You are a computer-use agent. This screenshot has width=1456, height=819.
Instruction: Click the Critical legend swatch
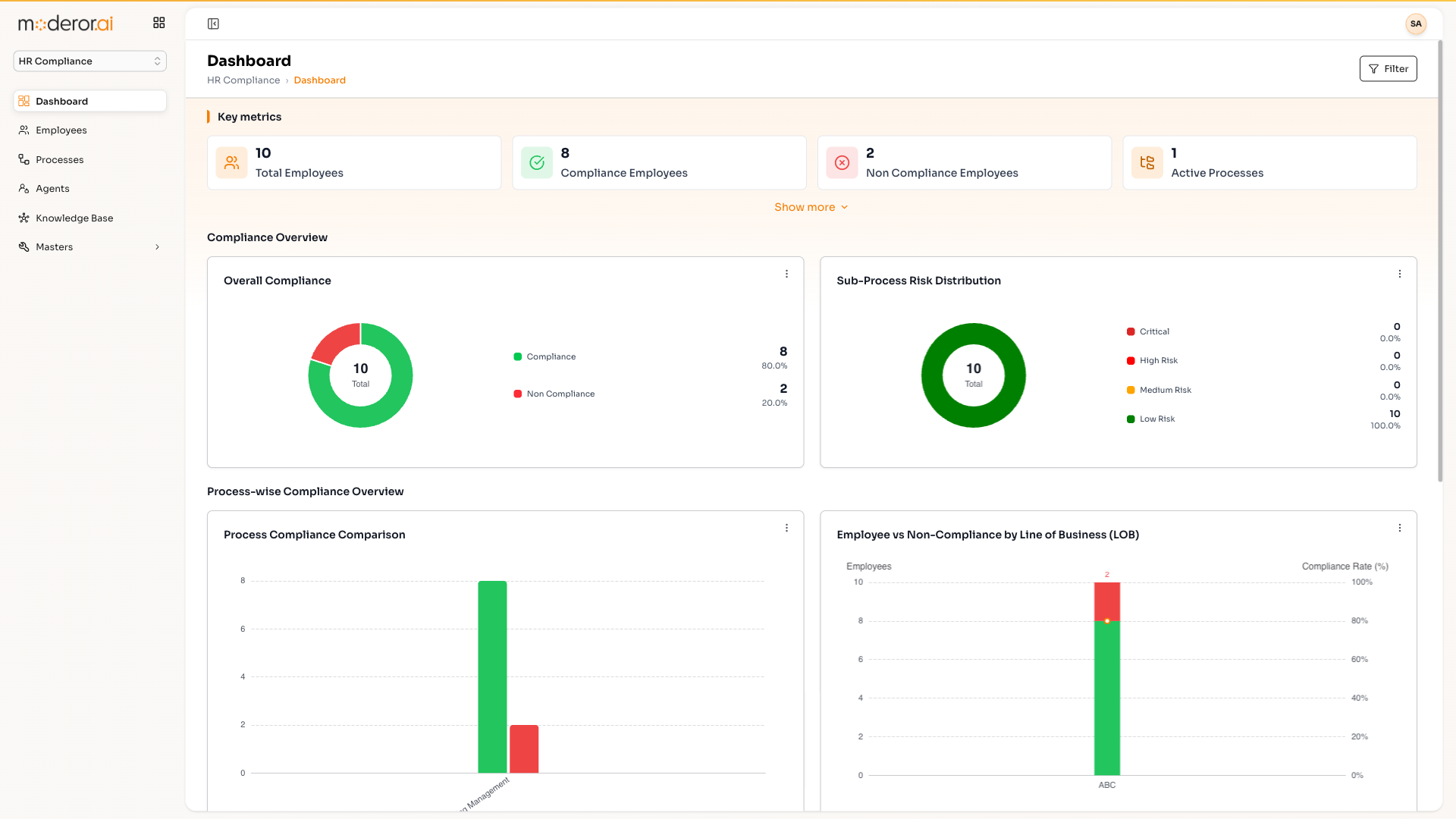coord(1131,332)
